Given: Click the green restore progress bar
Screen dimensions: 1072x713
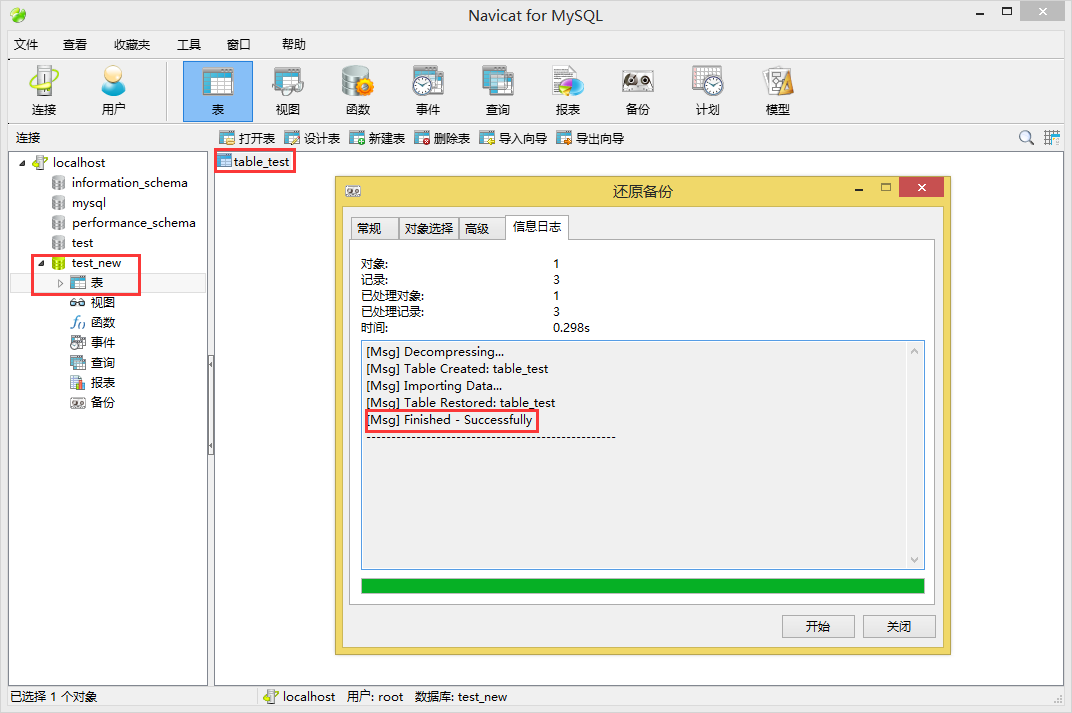Looking at the screenshot, I should point(643,586).
